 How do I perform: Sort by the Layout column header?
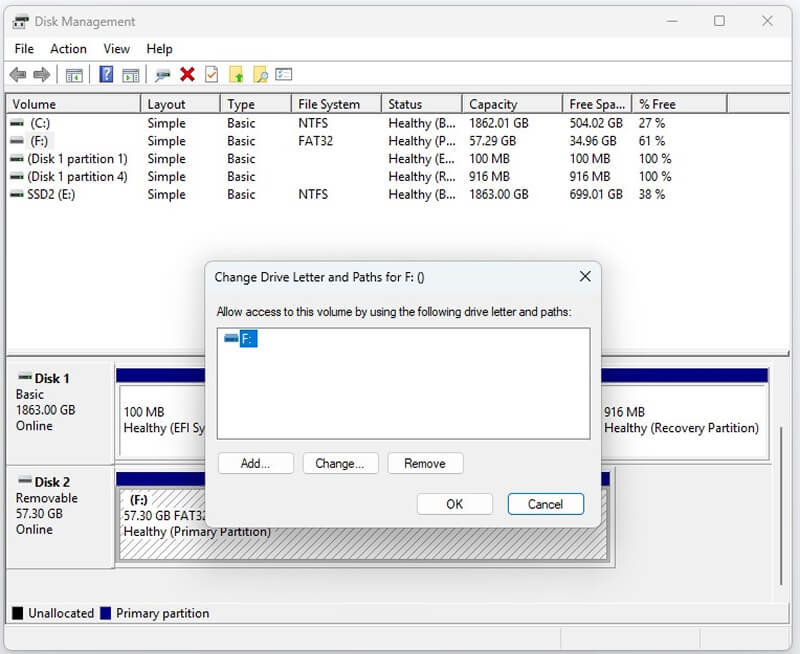tap(180, 104)
